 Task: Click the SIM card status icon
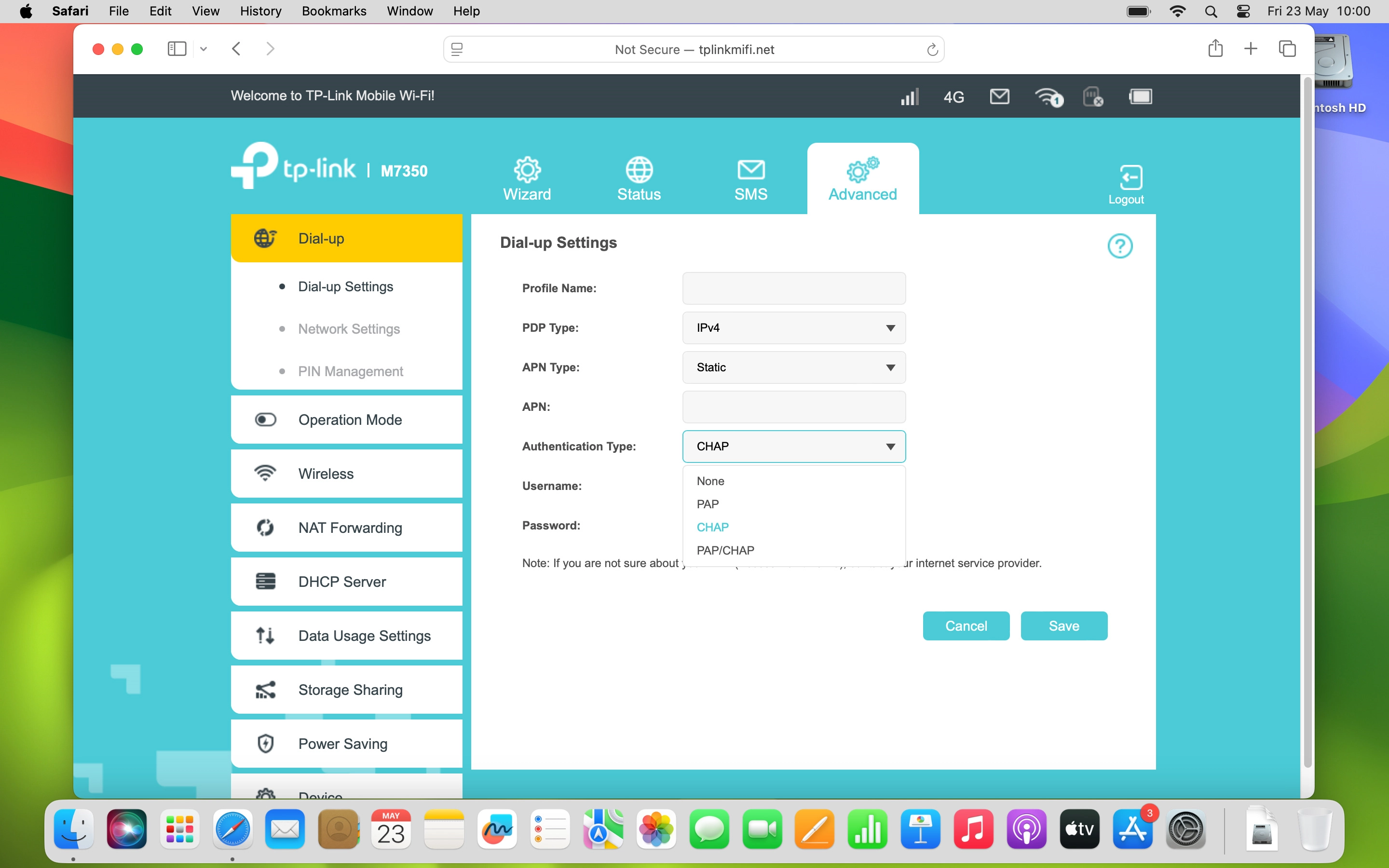(x=1092, y=96)
